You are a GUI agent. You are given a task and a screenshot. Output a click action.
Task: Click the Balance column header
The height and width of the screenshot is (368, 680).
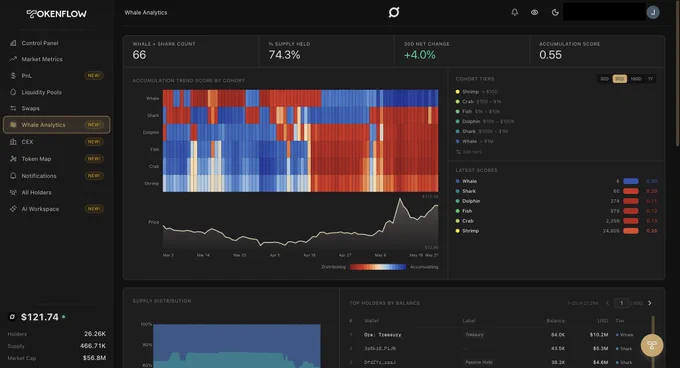click(x=556, y=321)
